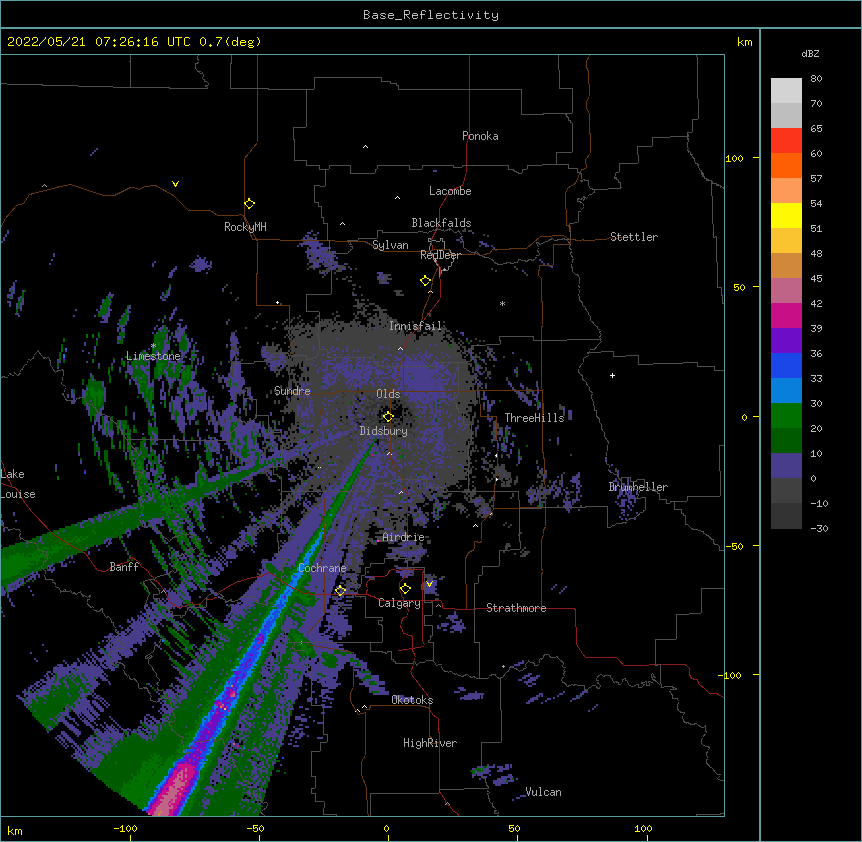Click the white asterisk marker near Limestone
Image resolution: width=862 pixels, height=842 pixels.
[154, 345]
